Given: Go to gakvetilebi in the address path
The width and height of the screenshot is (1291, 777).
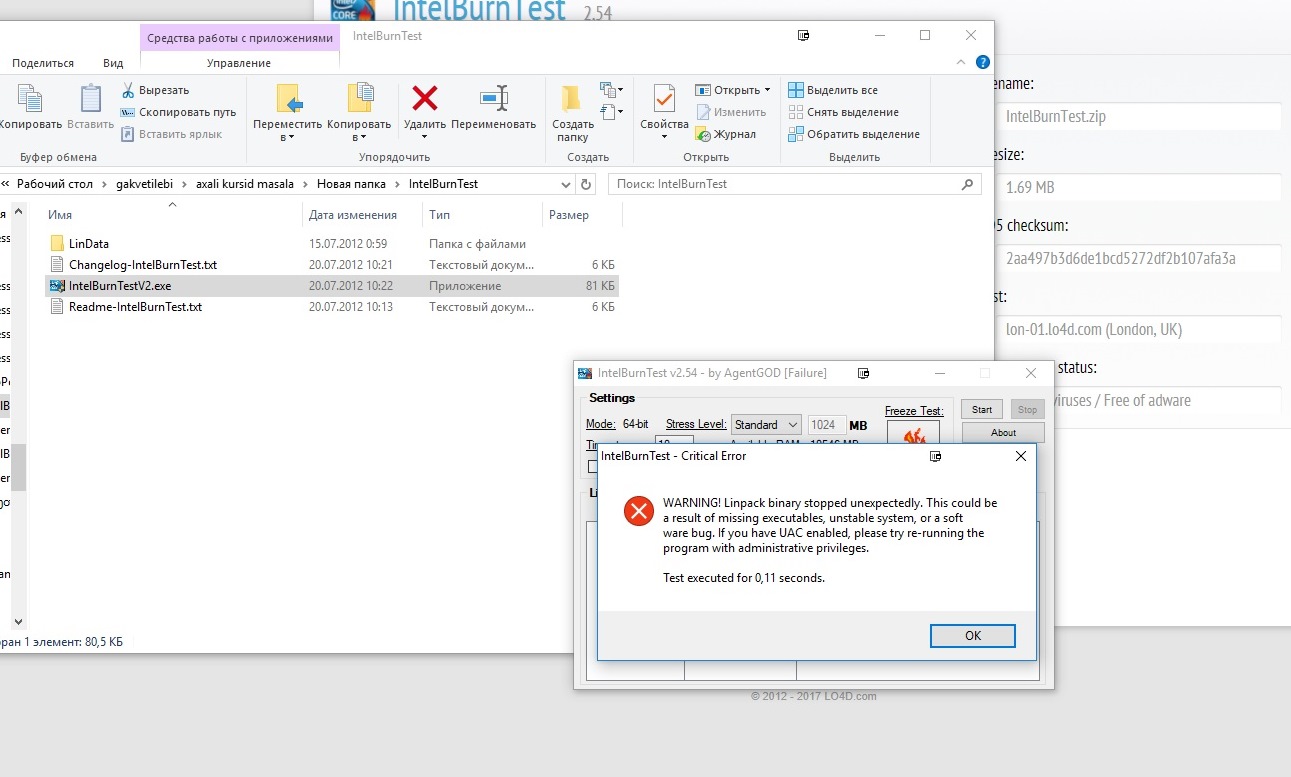Looking at the screenshot, I should [x=146, y=184].
